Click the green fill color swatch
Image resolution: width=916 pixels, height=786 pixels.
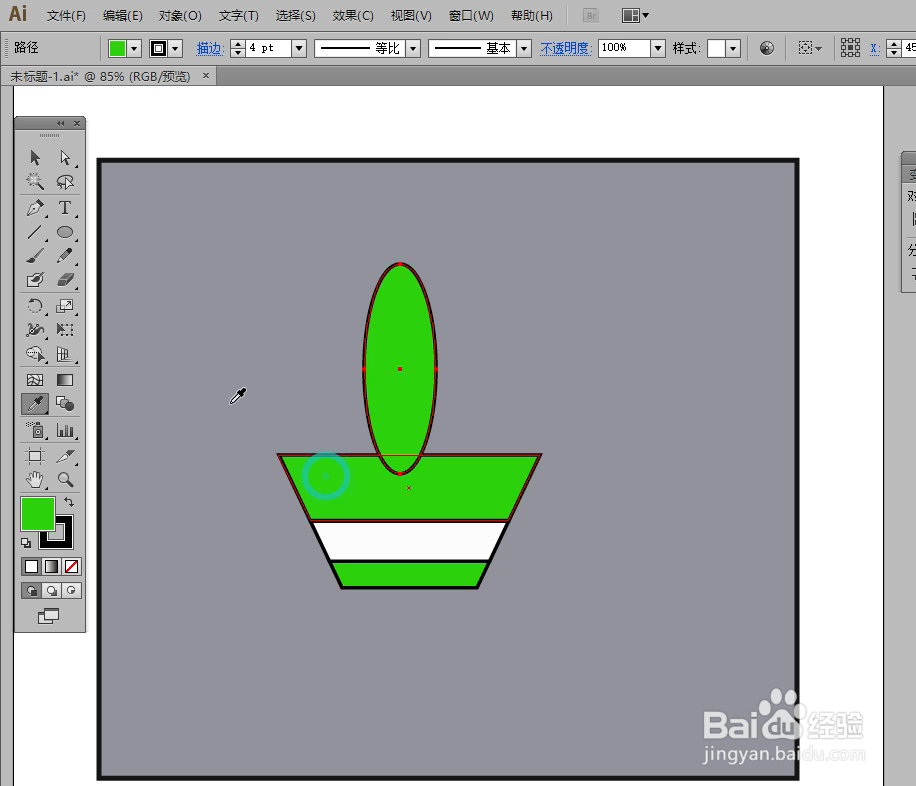point(118,47)
